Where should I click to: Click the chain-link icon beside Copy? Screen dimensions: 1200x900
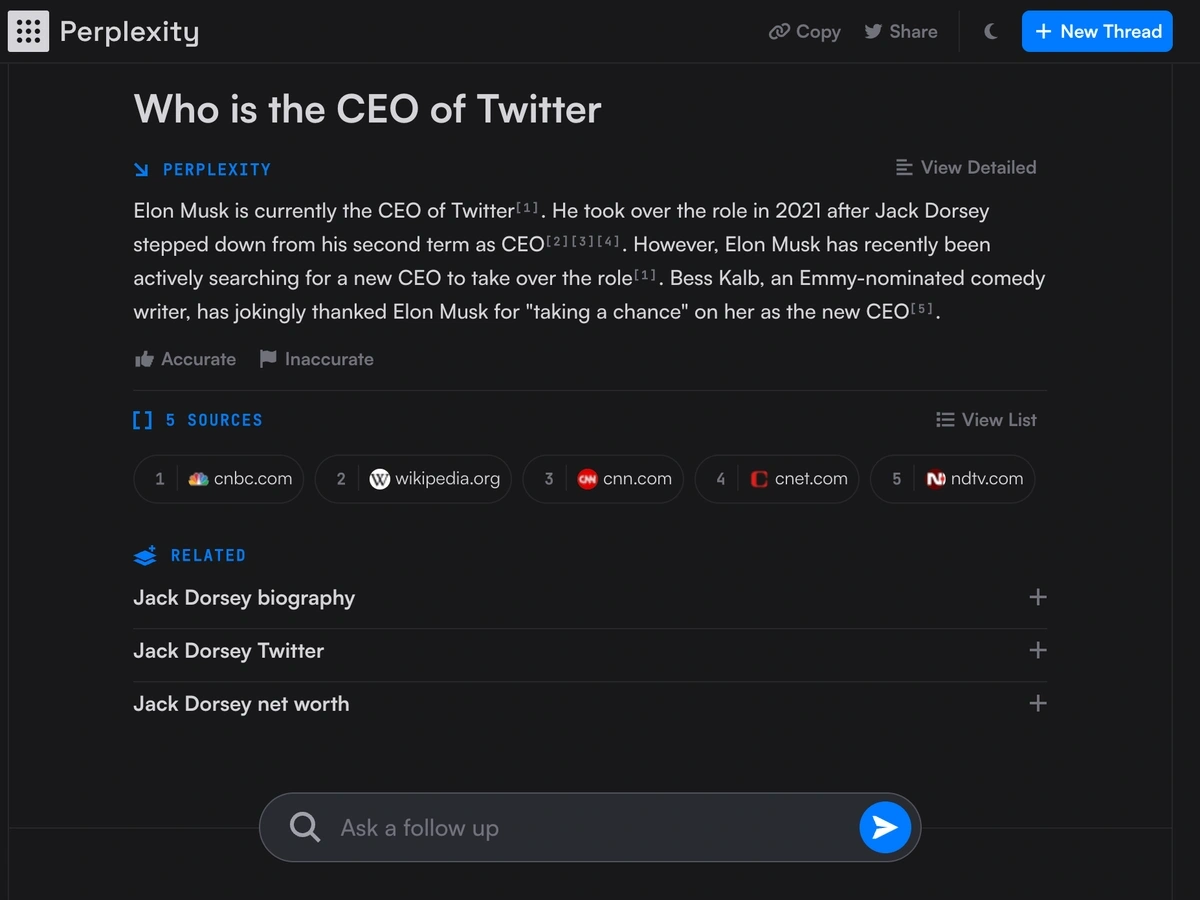tap(779, 32)
